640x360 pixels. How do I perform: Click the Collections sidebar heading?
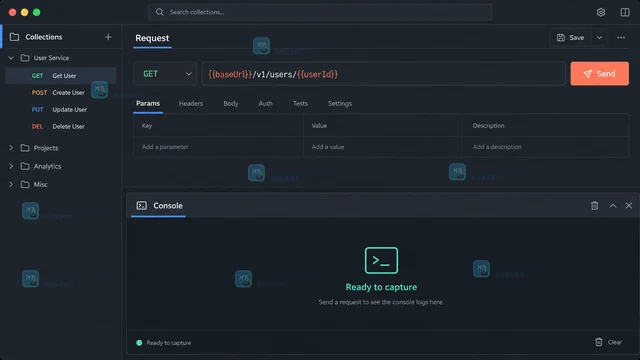click(x=44, y=37)
